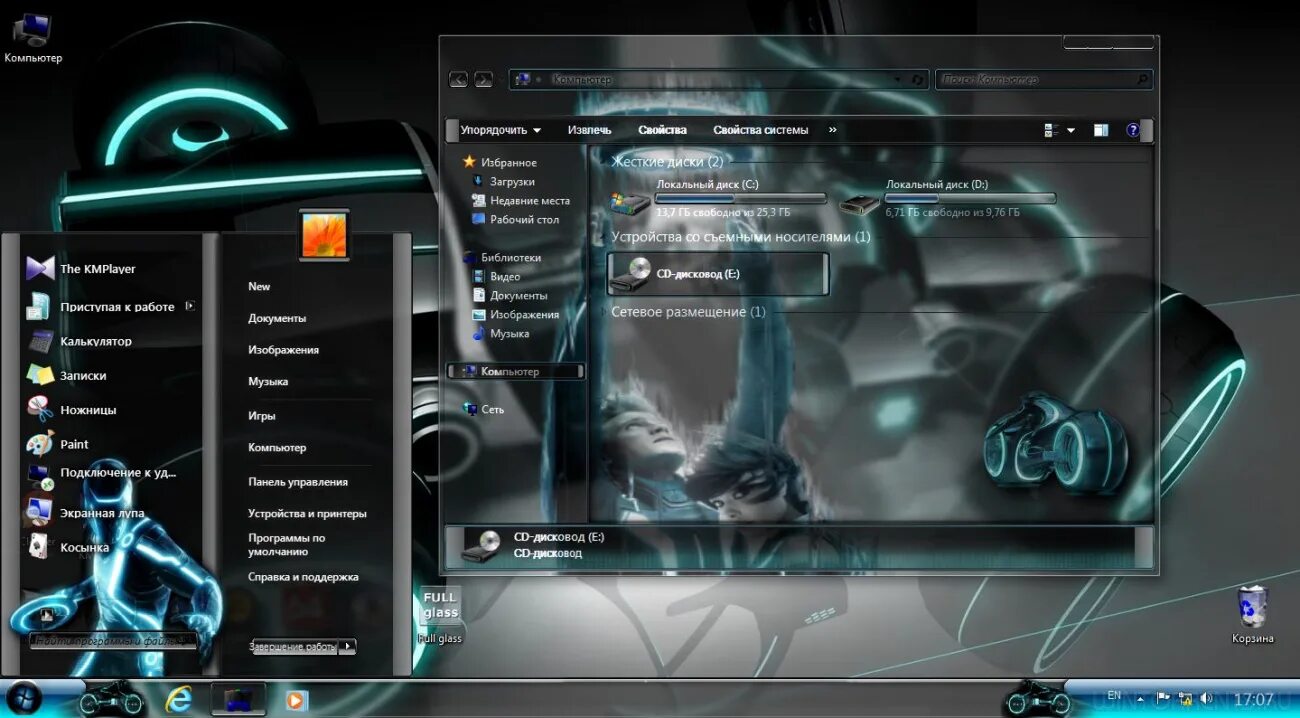Open Музыка from Start menu
Screen dimensions: 1300x718
(x=268, y=382)
